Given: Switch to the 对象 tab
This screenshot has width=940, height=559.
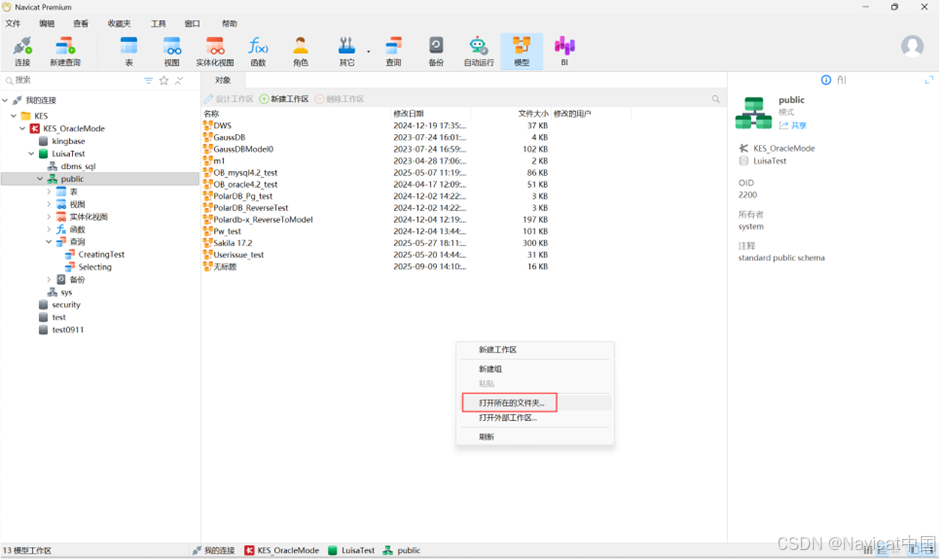Looking at the screenshot, I should tap(222, 80).
